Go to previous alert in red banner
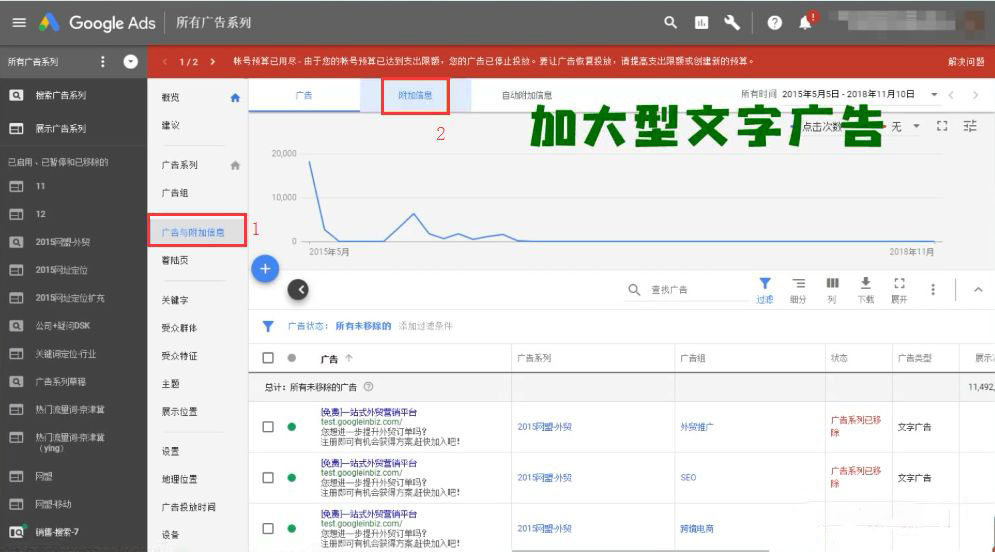 click(x=165, y=62)
